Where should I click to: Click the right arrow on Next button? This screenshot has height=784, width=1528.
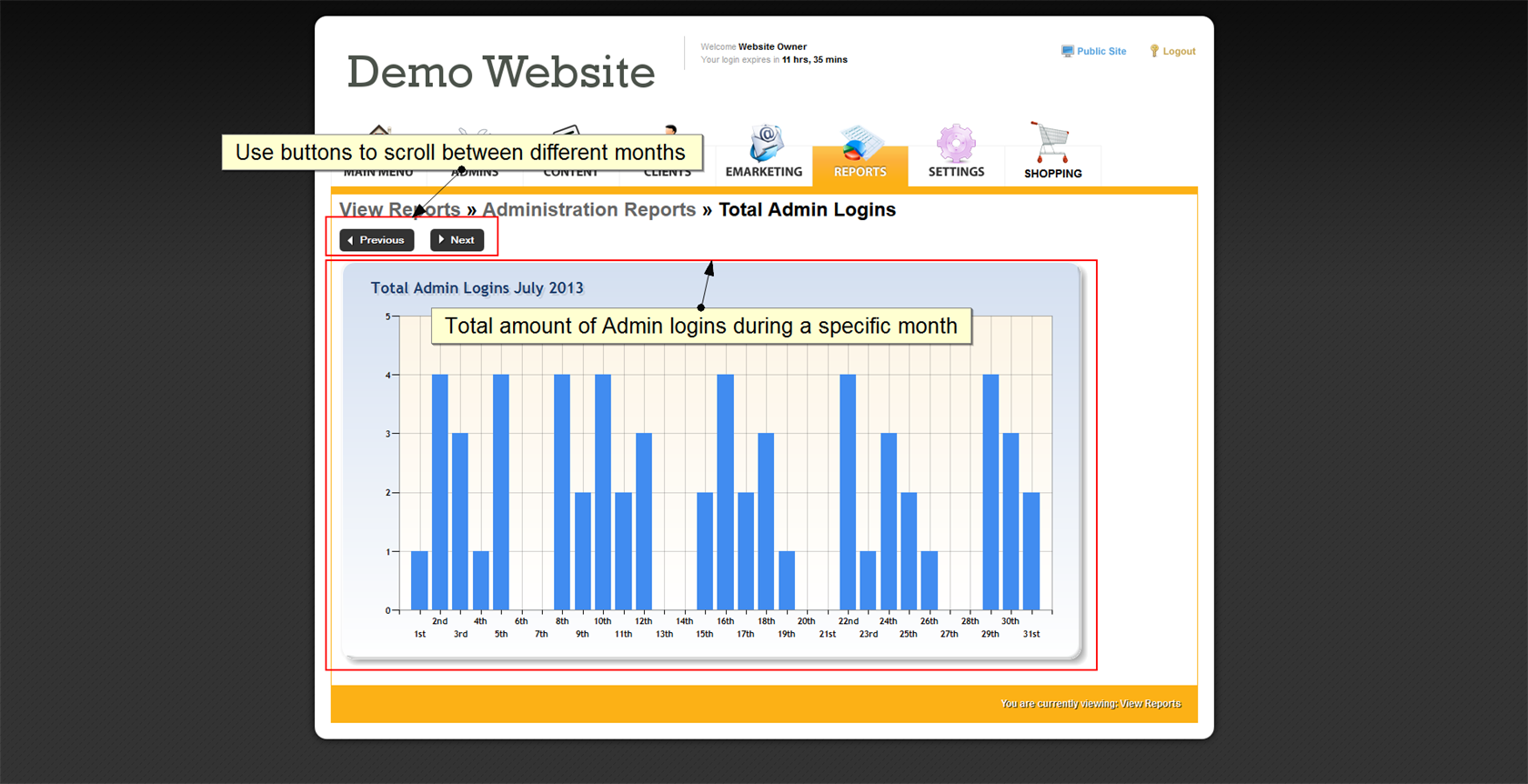click(441, 240)
